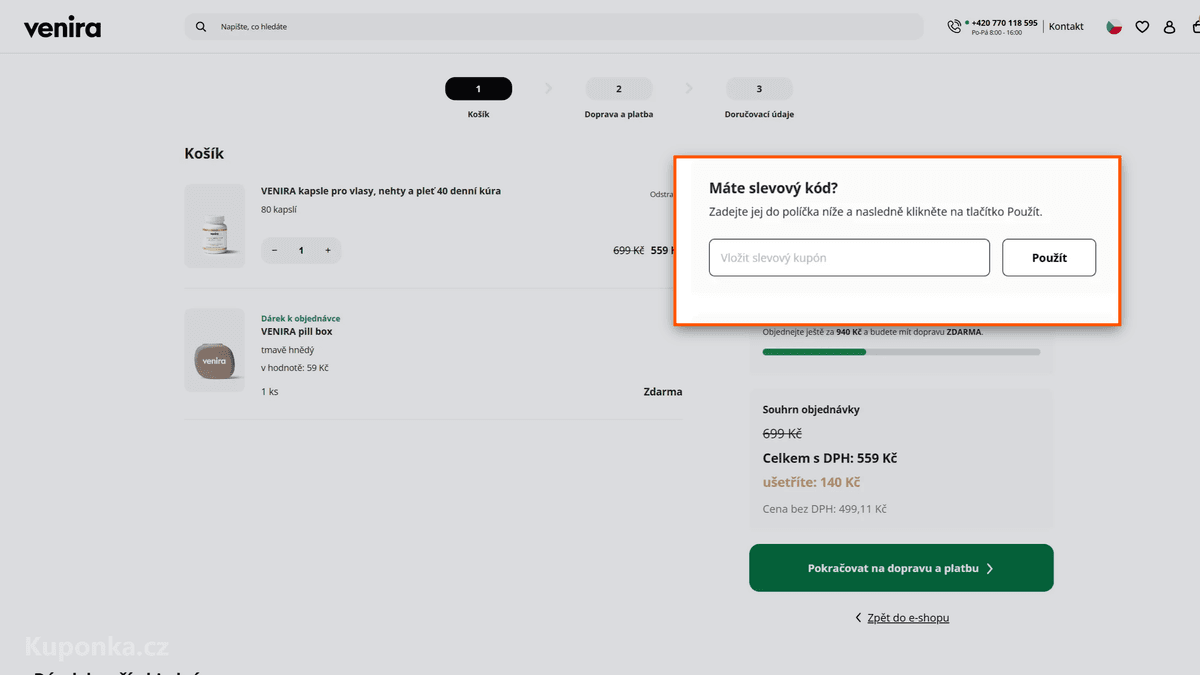Click Celkem s DPH: 559 Kč
The width and height of the screenshot is (1200, 675).
830,458
